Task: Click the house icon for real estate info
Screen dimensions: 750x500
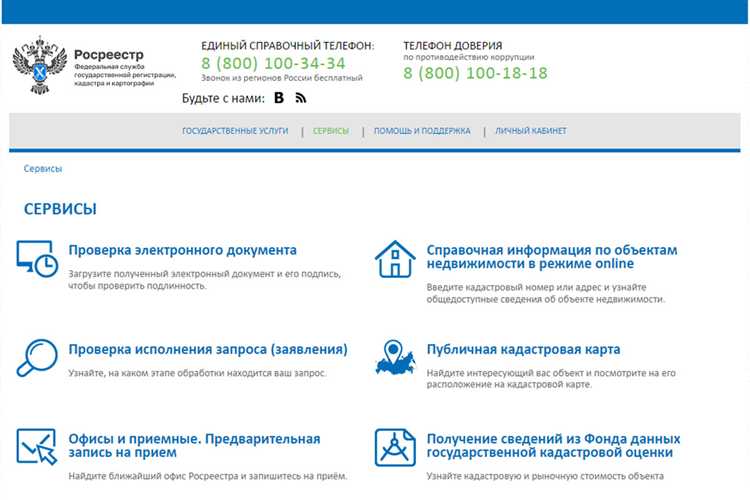Action: pos(395,259)
